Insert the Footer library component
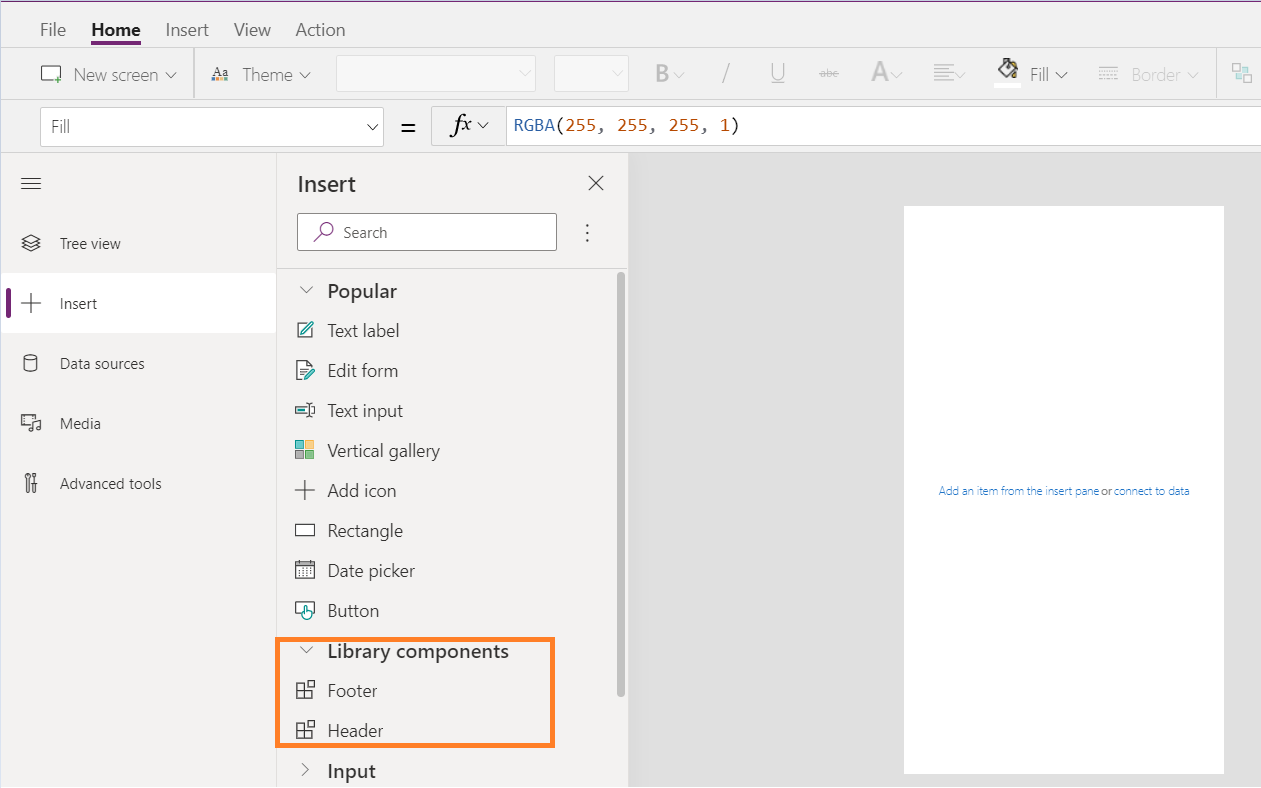 (352, 690)
